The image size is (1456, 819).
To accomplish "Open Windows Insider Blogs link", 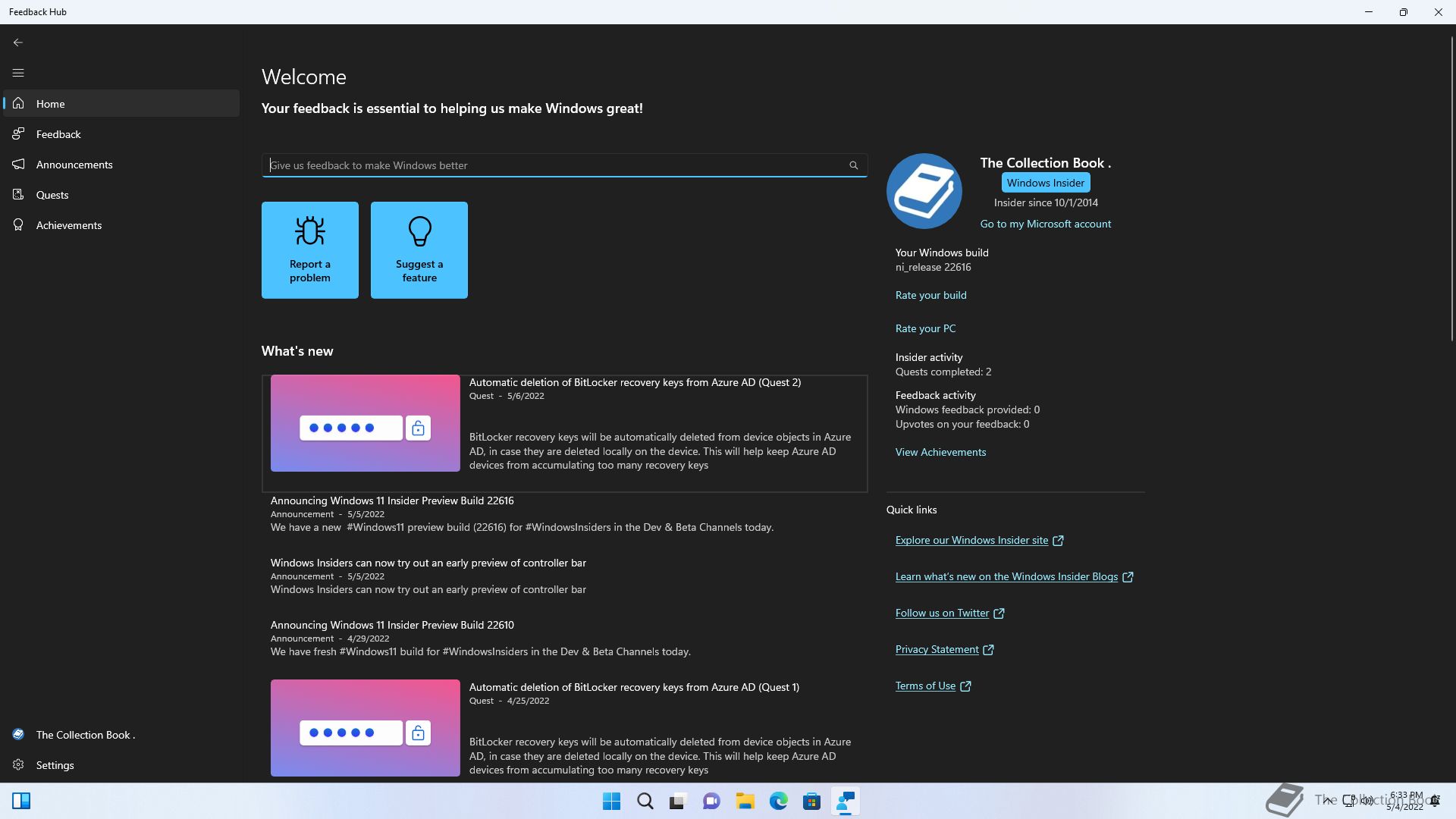I will pos(1007,576).
